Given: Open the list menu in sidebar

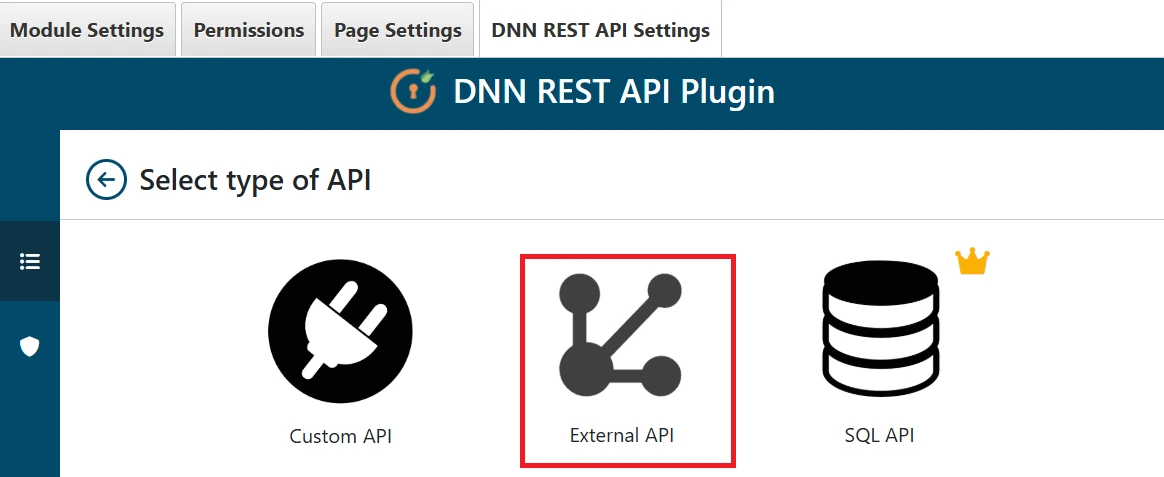Looking at the screenshot, I should 30,261.
